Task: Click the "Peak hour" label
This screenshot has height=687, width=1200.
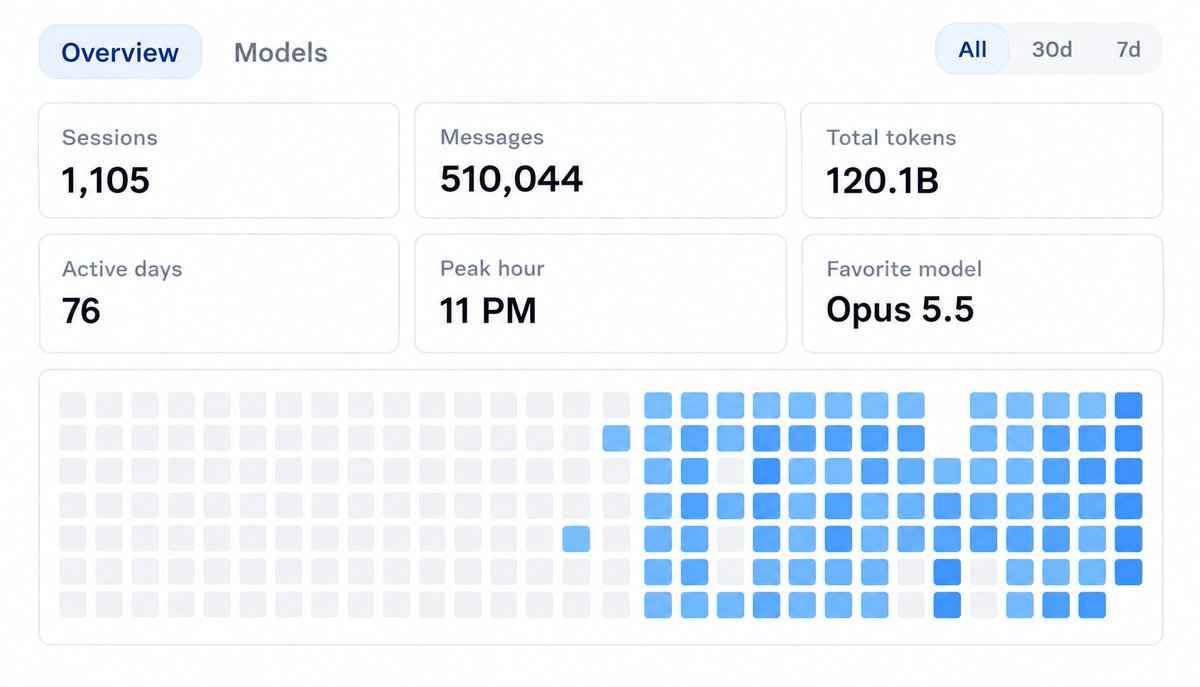Action: tap(492, 269)
